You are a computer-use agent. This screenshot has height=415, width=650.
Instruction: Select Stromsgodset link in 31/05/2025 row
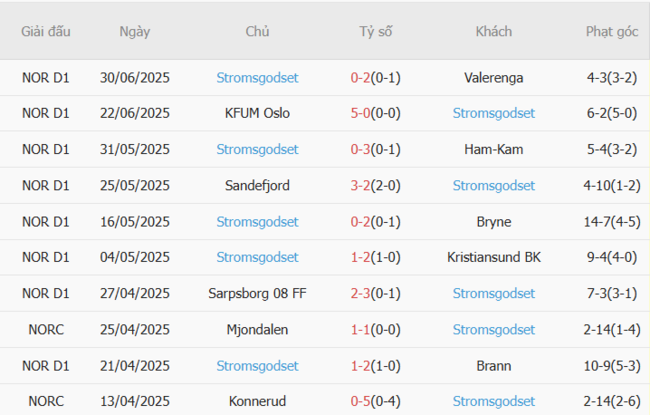[257, 149]
